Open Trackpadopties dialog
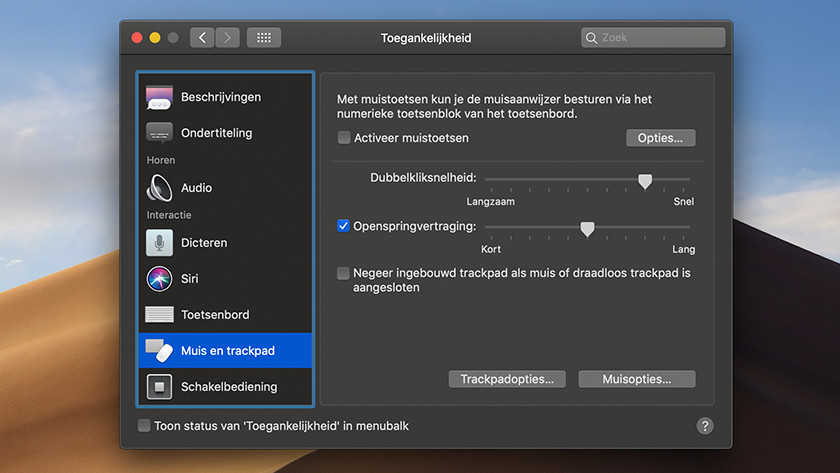The width and height of the screenshot is (840, 473). (x=507, y=379)
